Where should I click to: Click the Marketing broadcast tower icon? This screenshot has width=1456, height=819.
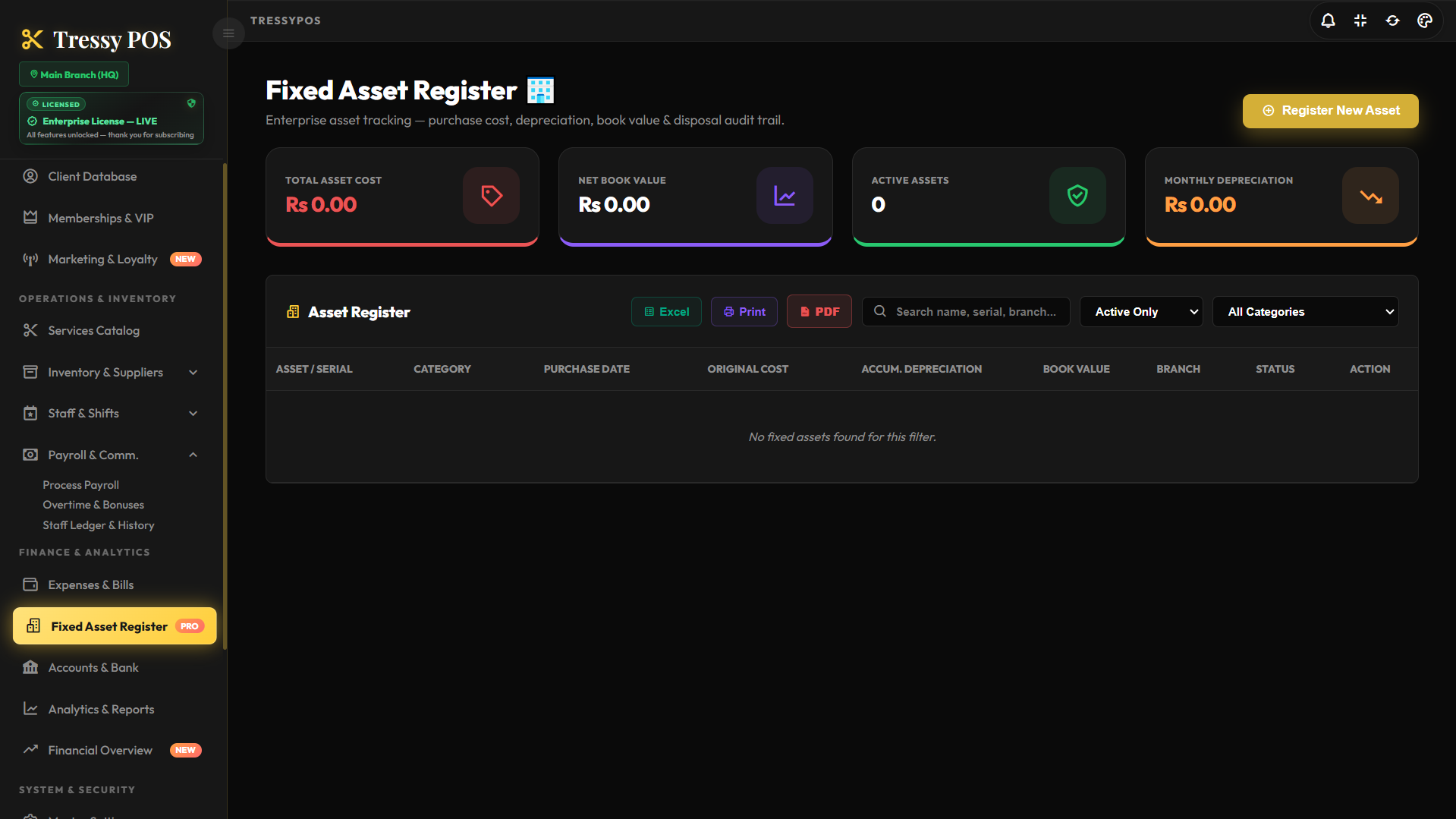pos(30,259)
